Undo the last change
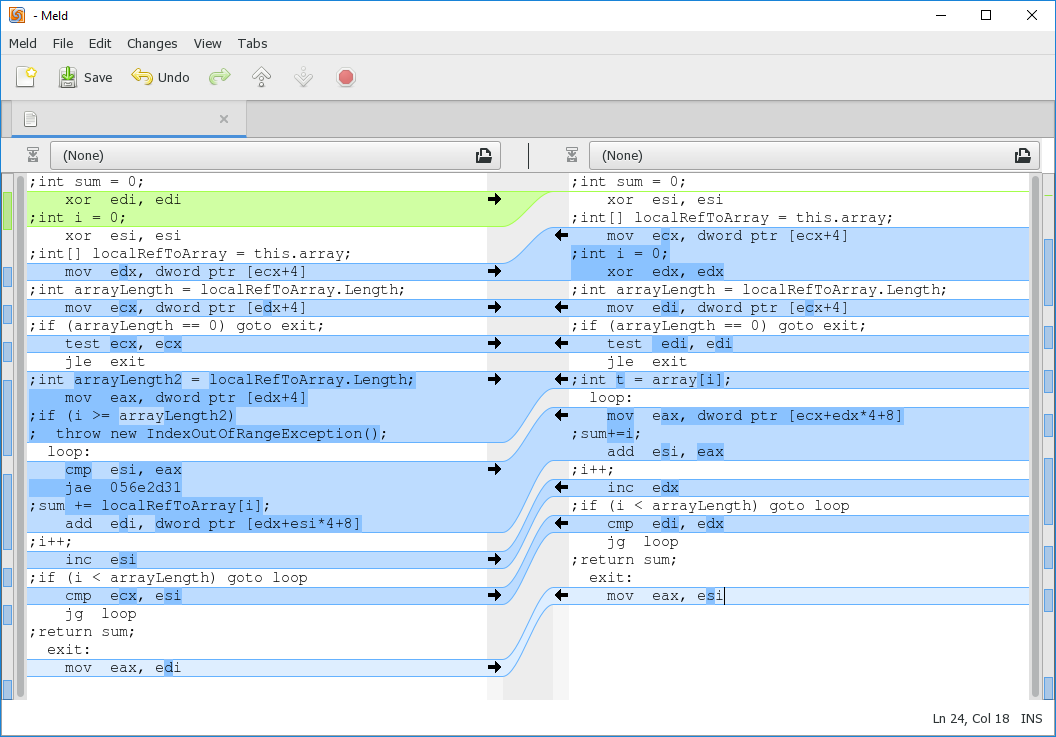The image size is (1056, 737). click(x=161, y=77)
